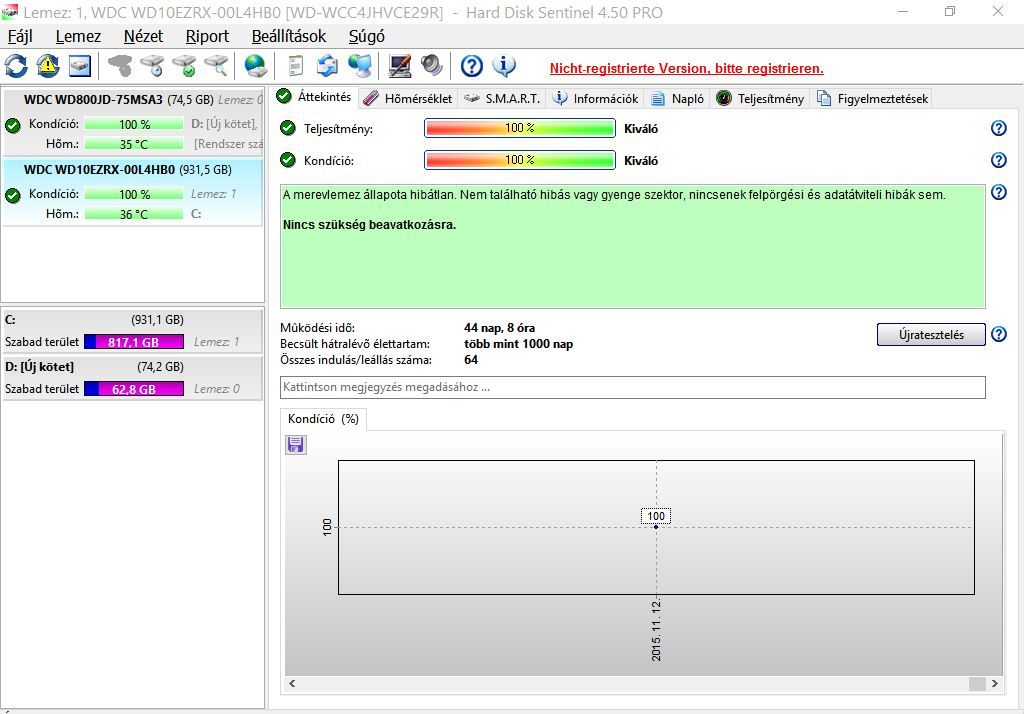Screen dimensions: 1024x714
Task: Click the info bubble toolbar icon
Action: 504,66
